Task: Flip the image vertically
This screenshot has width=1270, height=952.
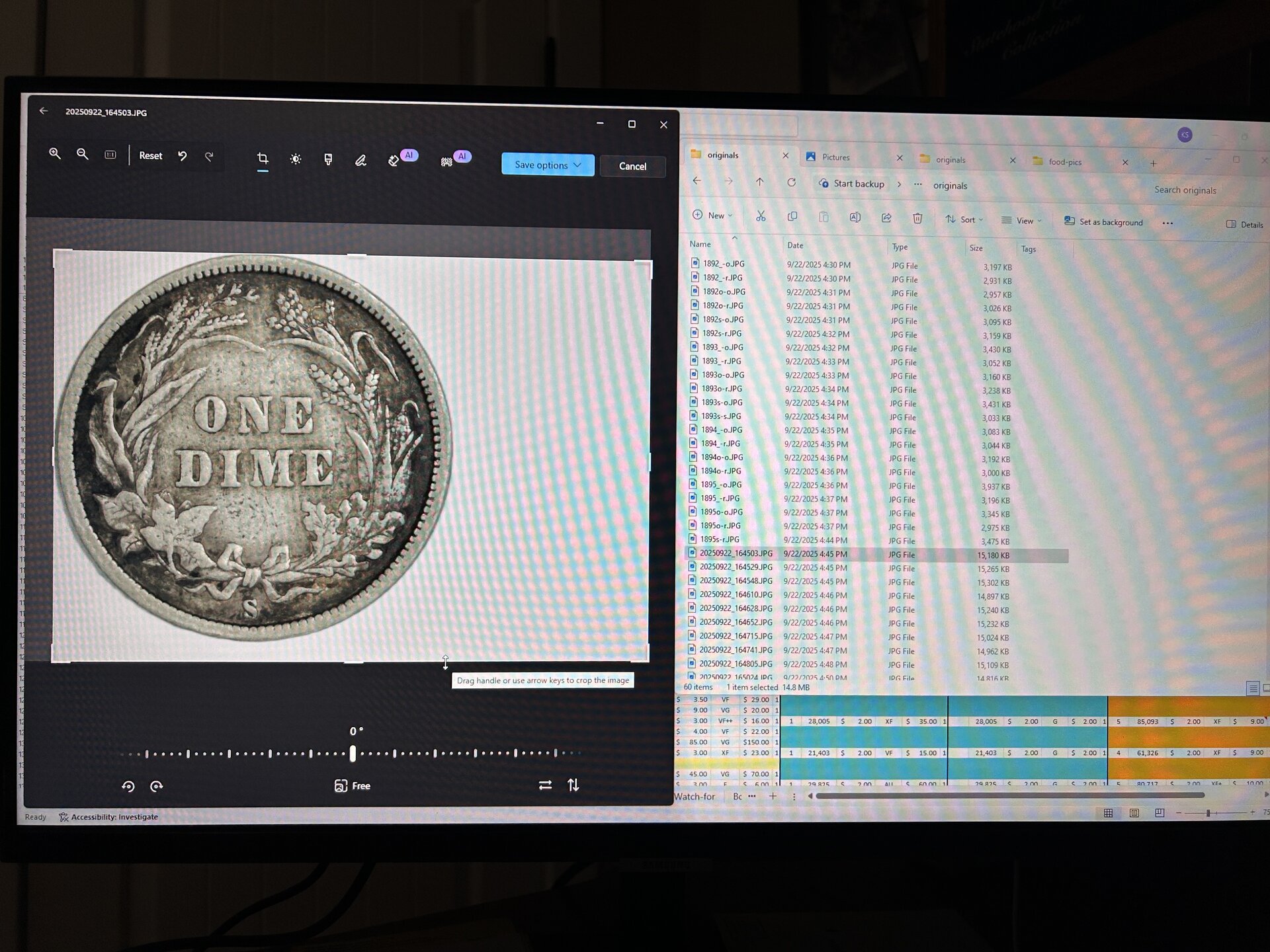Action: pyautogui.click(x=573, y=785)
